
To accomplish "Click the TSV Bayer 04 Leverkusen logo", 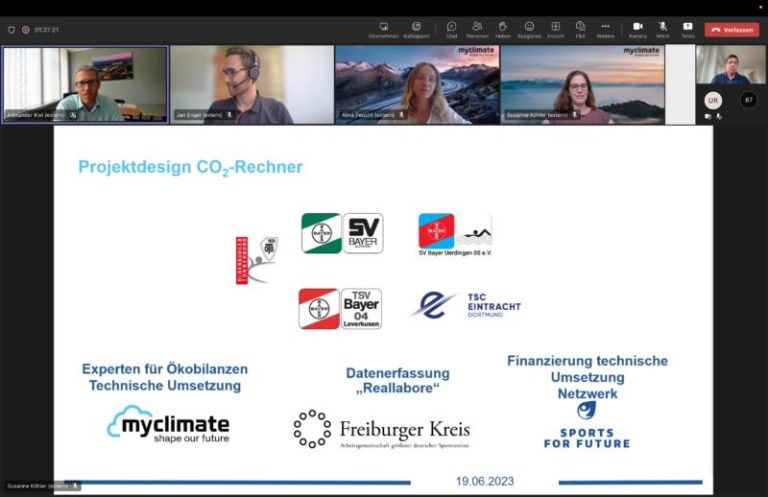I will [340, 308].
